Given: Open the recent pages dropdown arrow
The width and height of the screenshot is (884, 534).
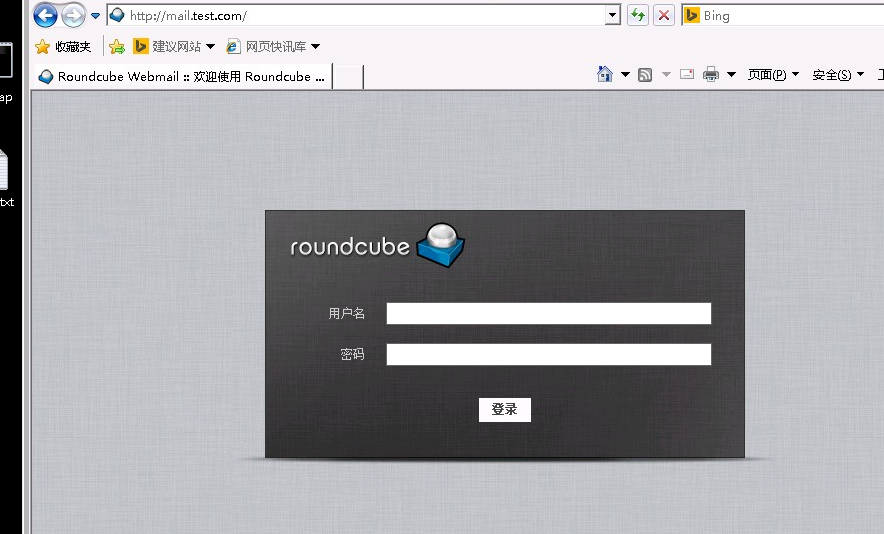Looking at the screenshot, I should pos(95,16).
